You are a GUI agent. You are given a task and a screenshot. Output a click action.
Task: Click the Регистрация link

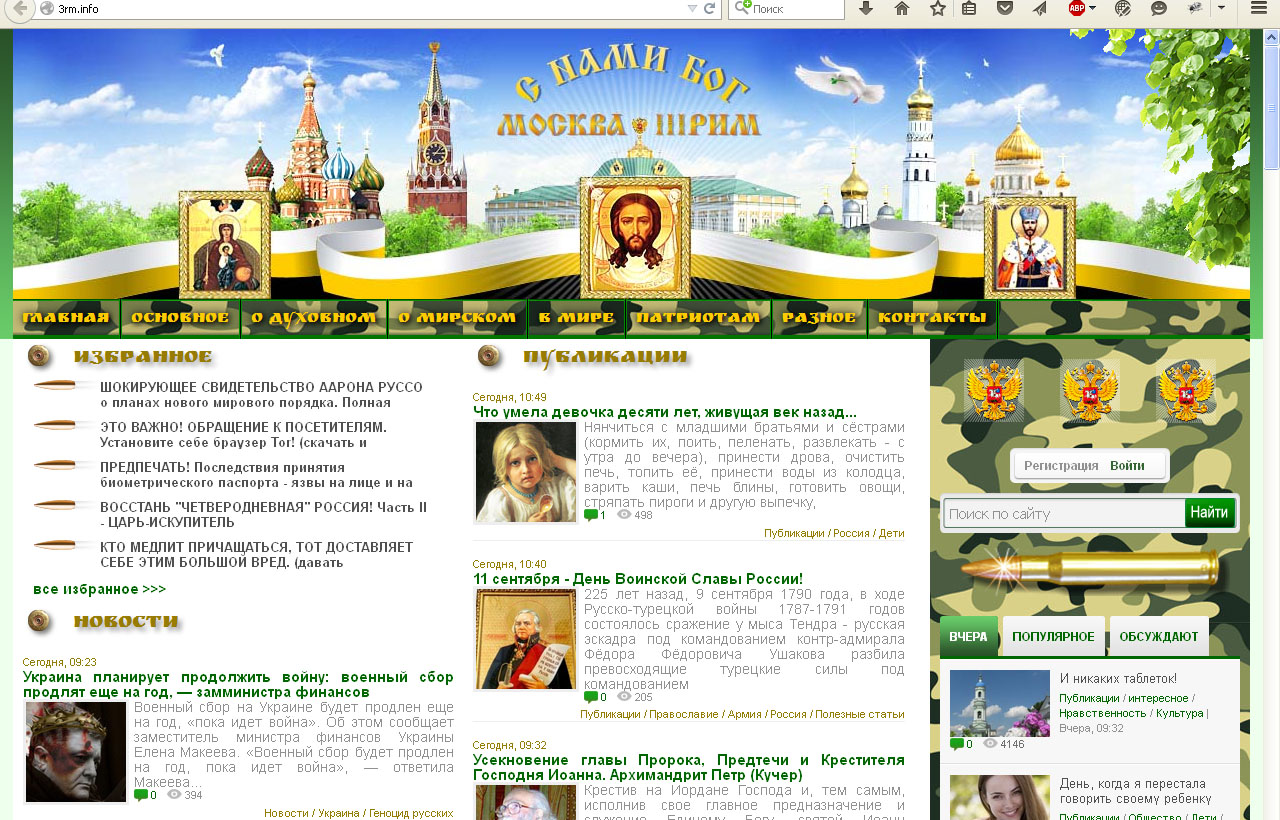(x=1061, y=466)
